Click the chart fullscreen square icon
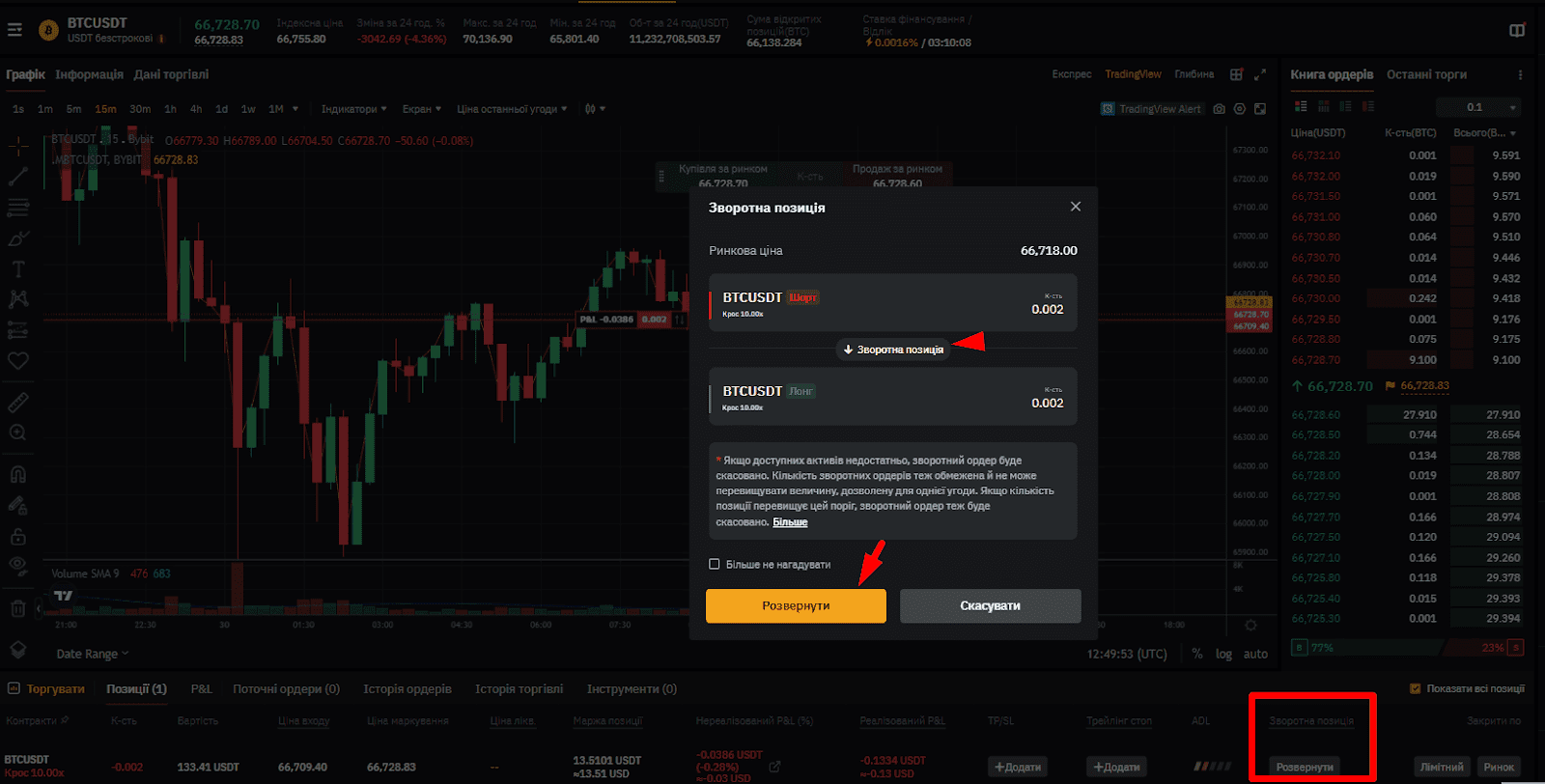Screen dimensions: 1545x784 1260,109
